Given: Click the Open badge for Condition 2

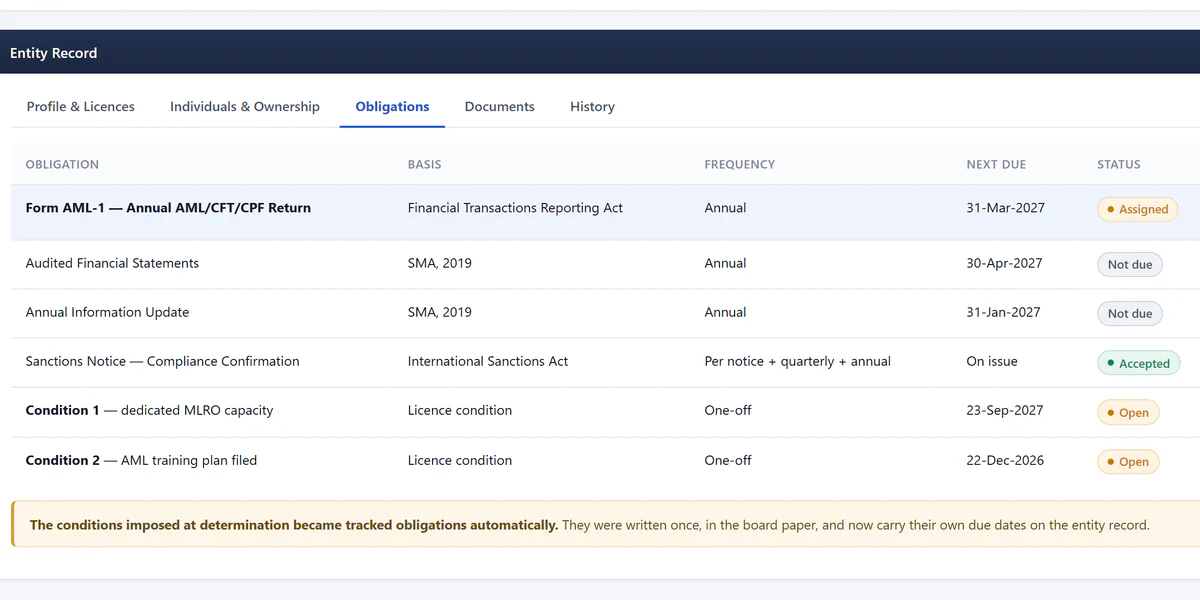Looking at the screenshot, I should (x=1128, y=462).
